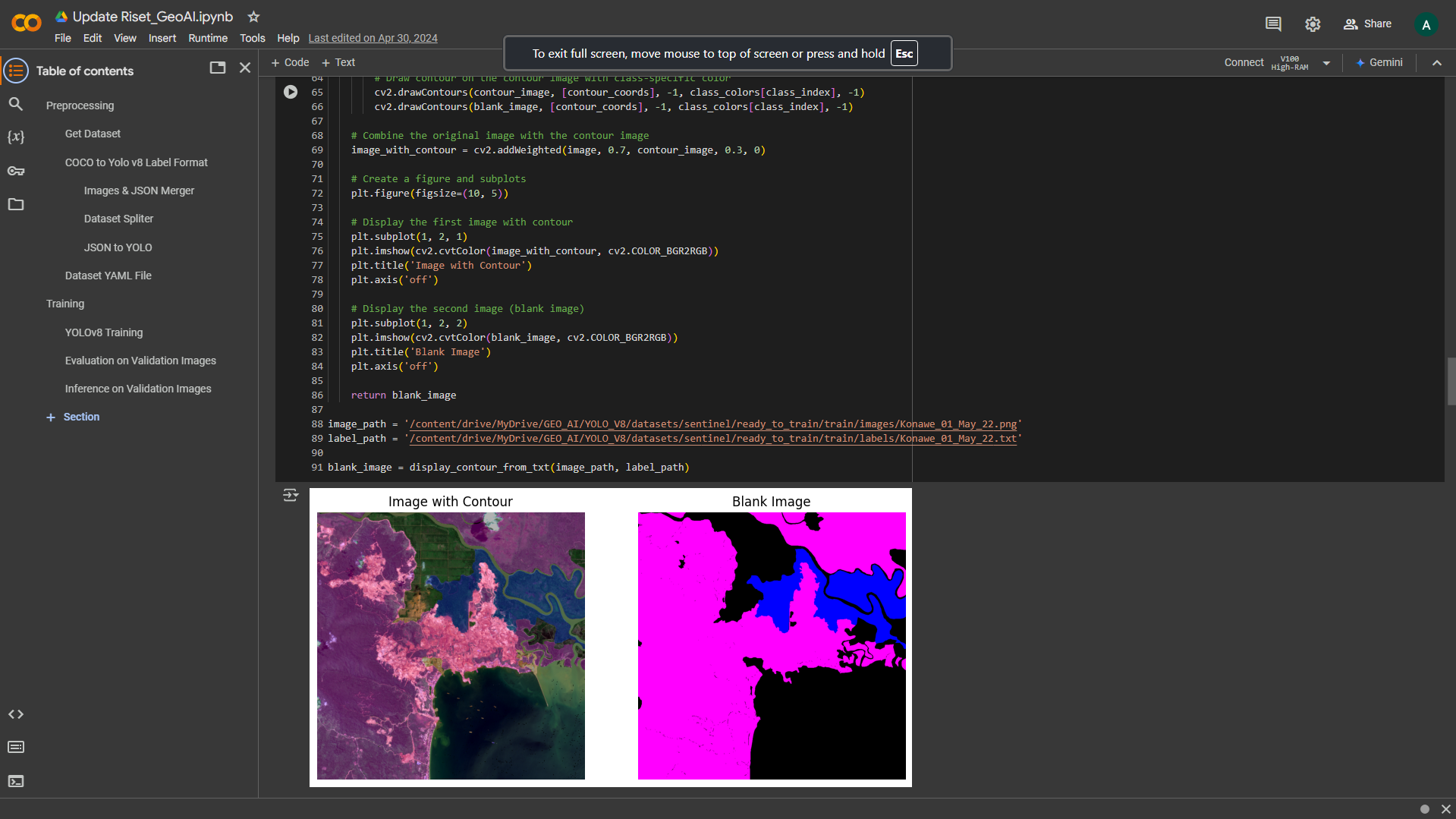
Task: Open the Runtime menu
Action: 208,38
